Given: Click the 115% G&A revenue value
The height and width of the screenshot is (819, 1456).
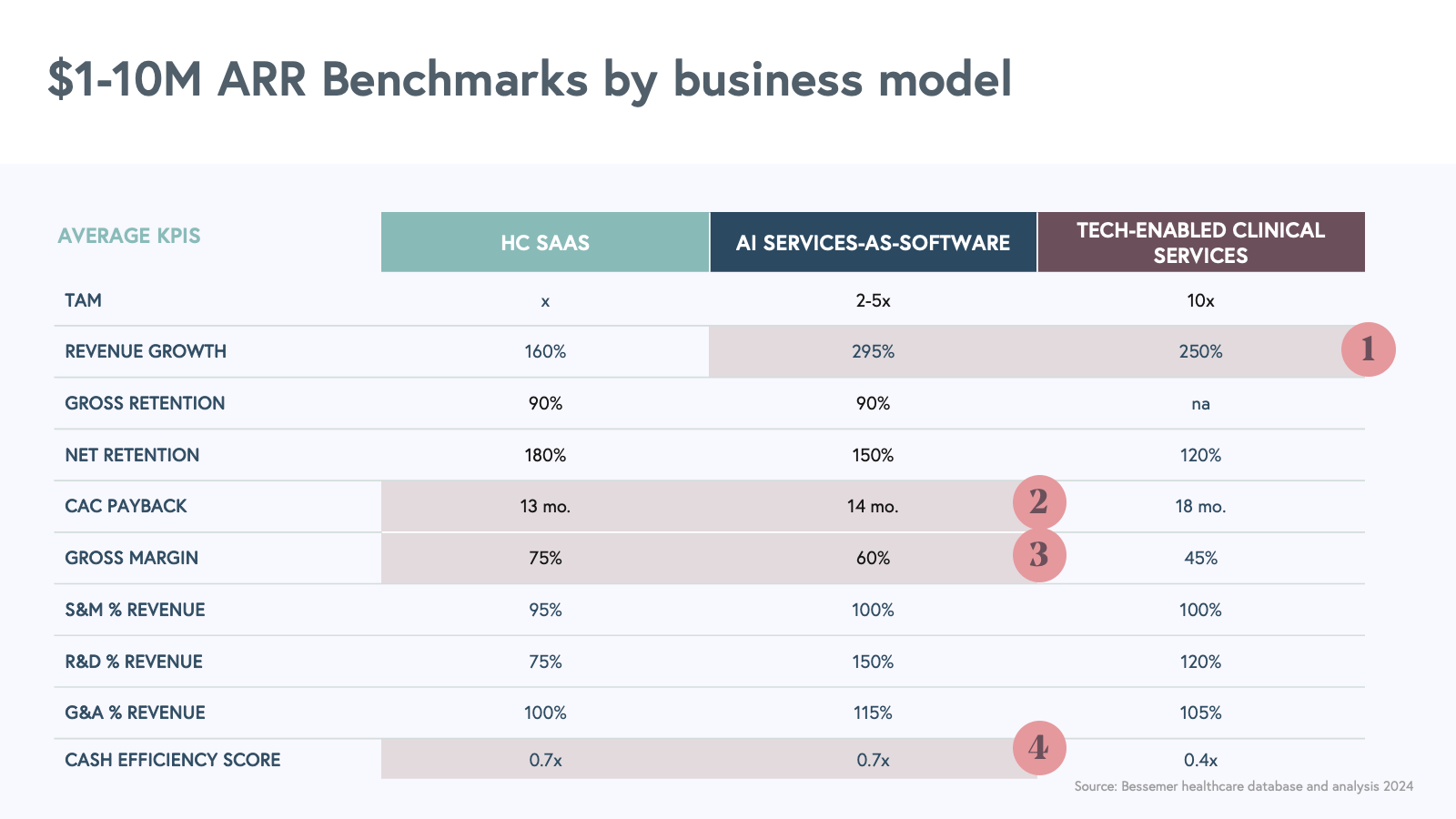Looking at the screenshot, I should (x=873, y=713).
